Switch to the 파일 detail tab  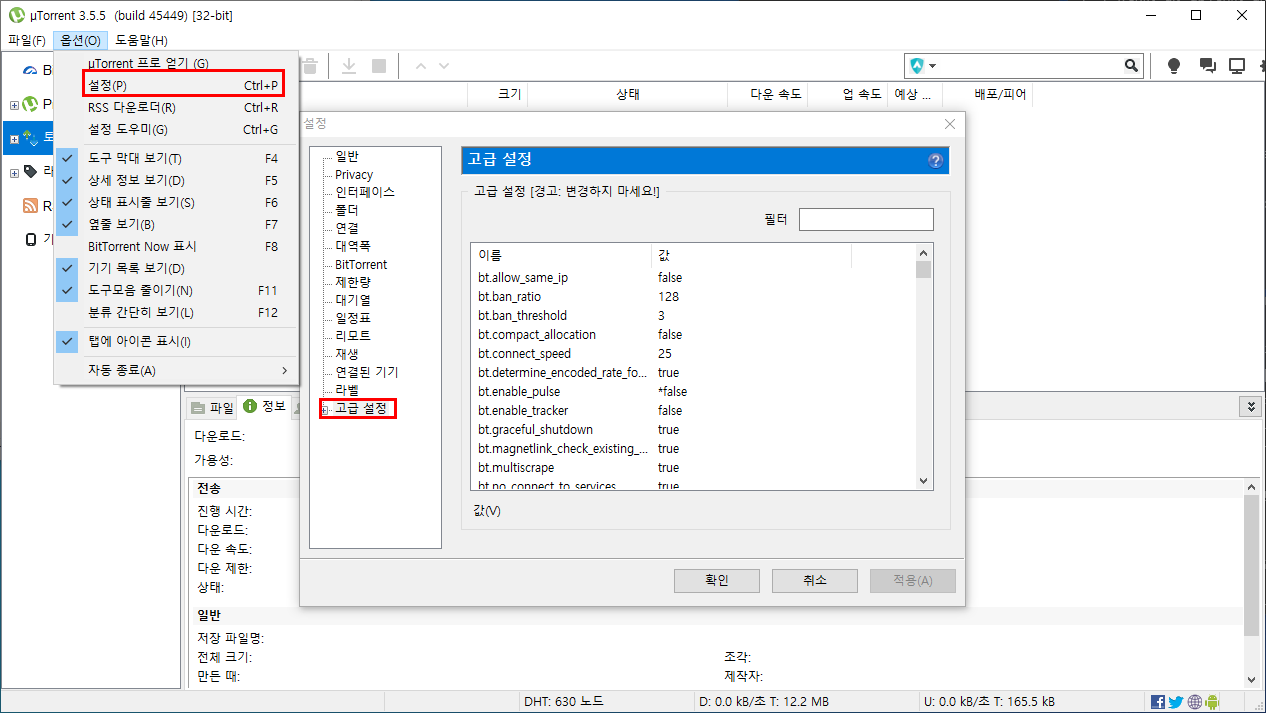pyautogui.click(x=212, y=407)
